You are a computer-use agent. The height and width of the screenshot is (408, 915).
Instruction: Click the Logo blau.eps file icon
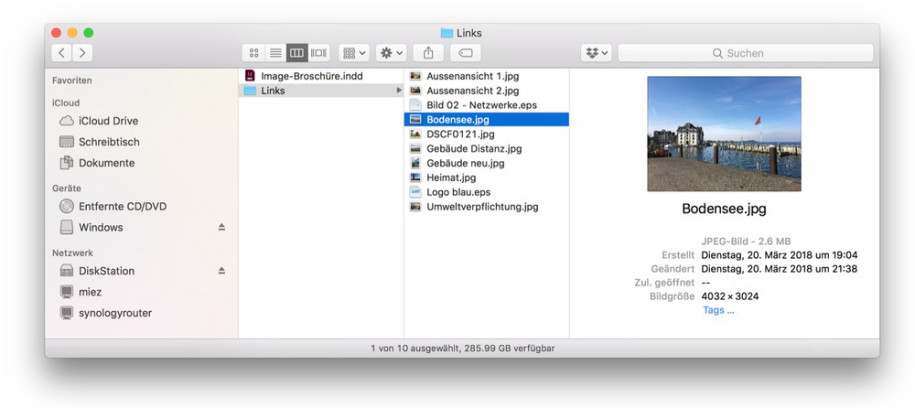415,192
